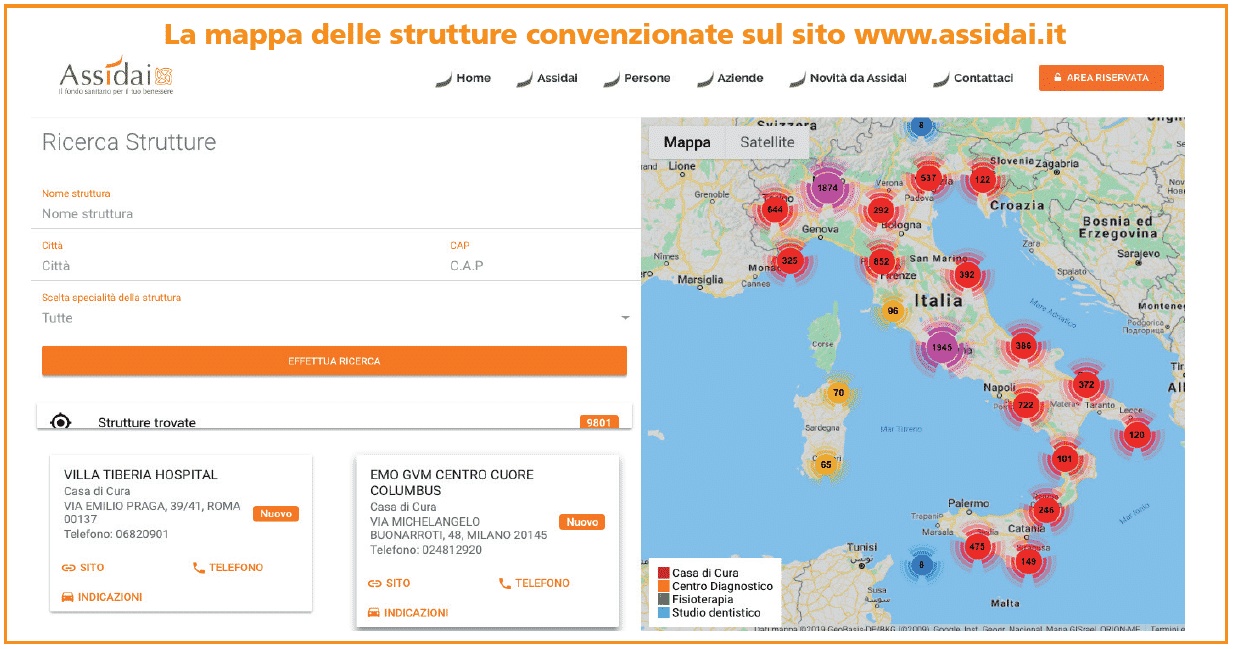Click the 372 map cluster near Taranto
The height and width of the screenshot is (649, 1234).
(1087, 384)
